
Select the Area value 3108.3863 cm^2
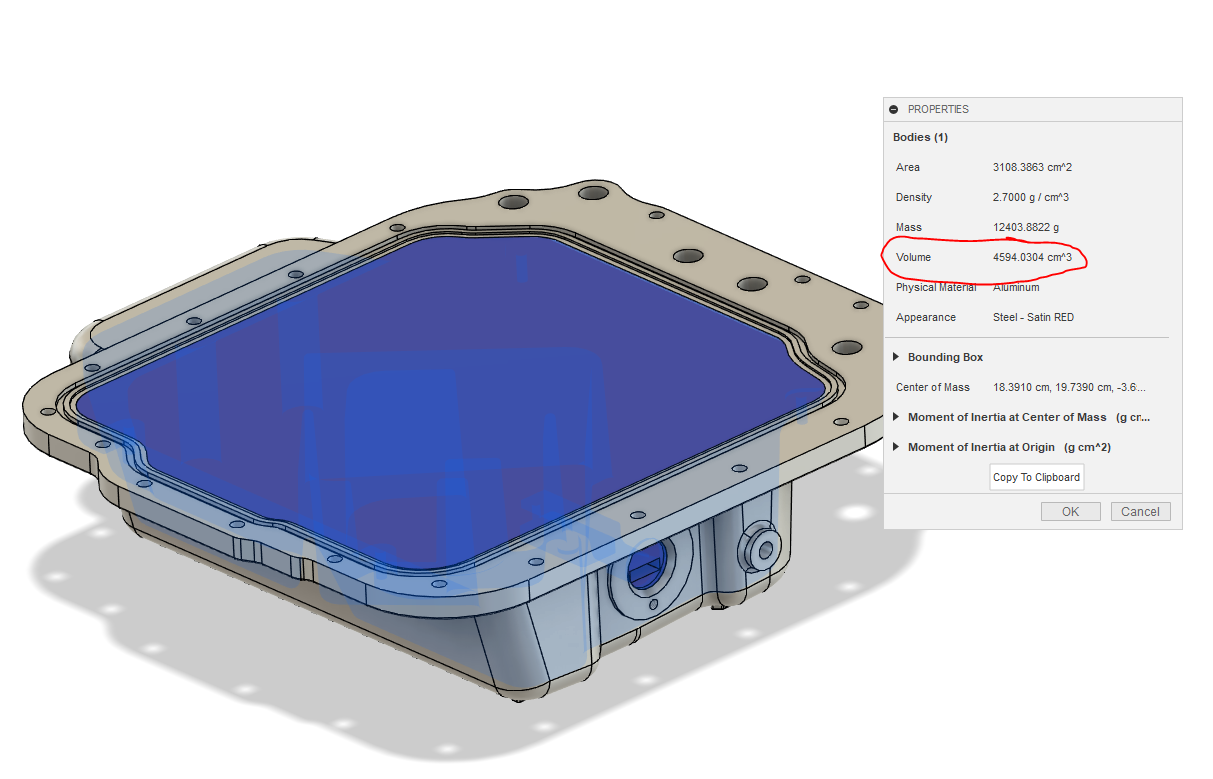1032,167
